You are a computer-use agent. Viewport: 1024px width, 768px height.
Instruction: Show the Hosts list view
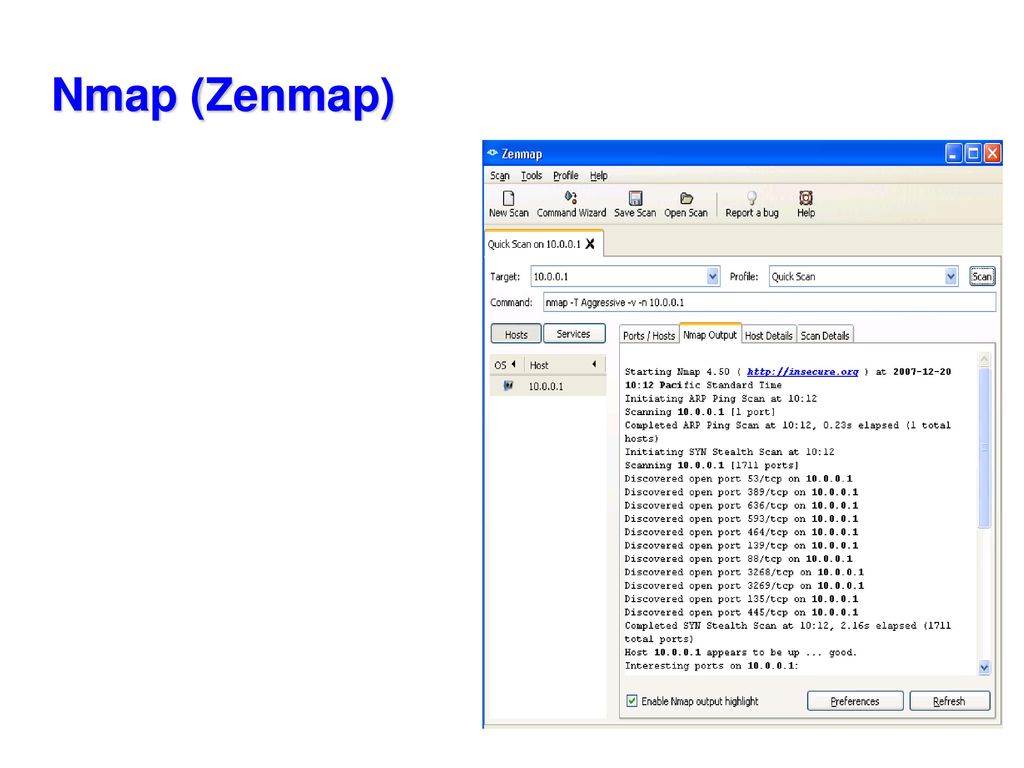point(516,334)
